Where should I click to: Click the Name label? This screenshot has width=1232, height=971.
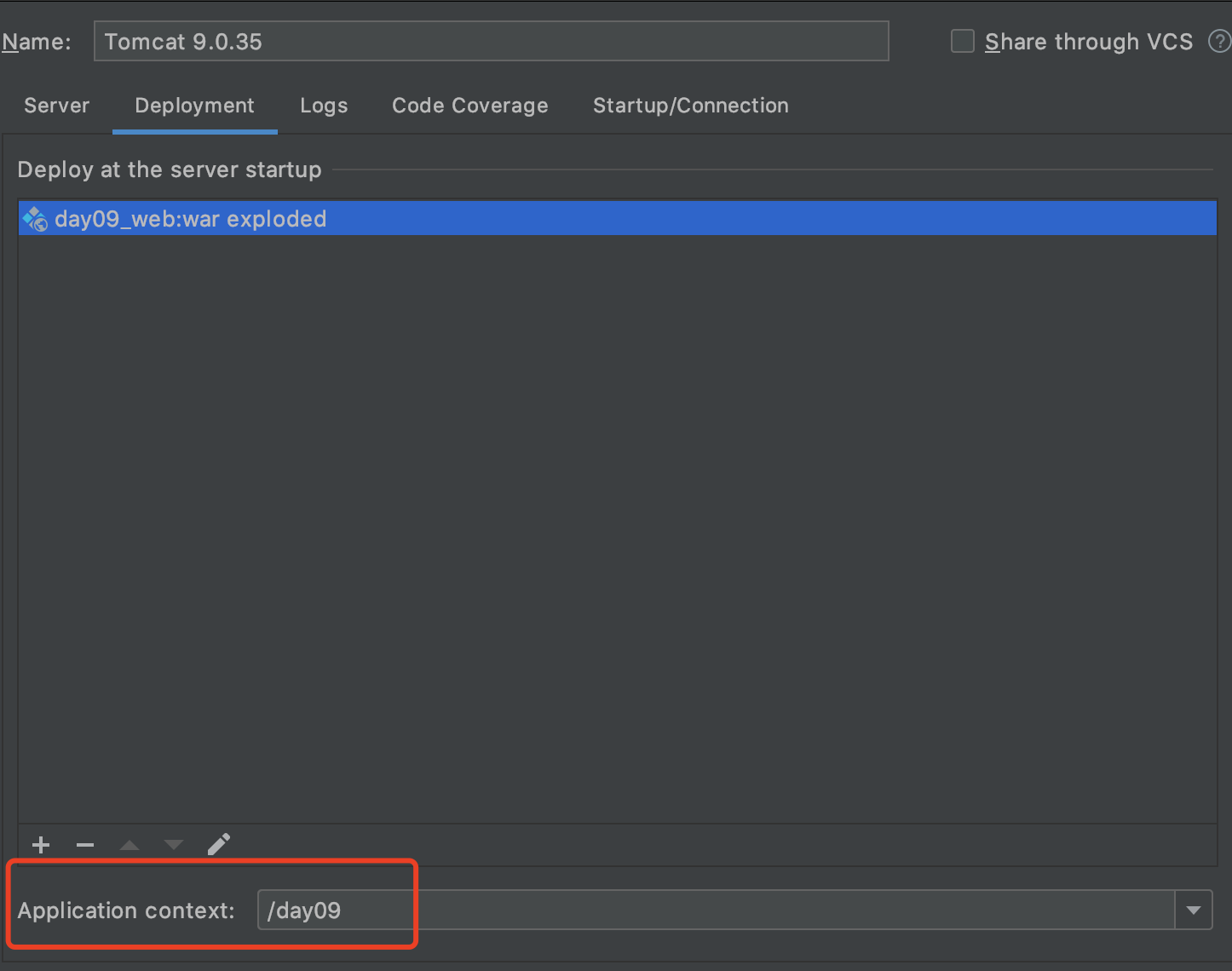(x=37, y=42)
